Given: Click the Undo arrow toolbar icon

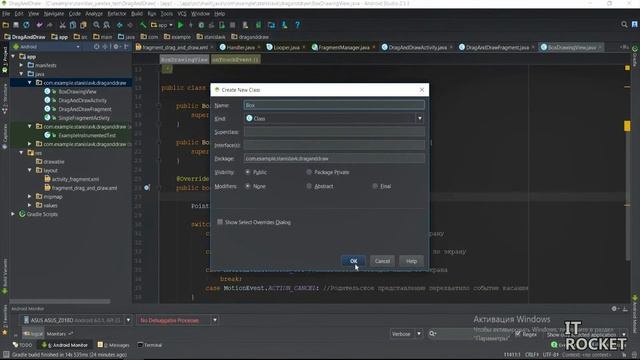Looking at the screenshot, I should 39,25.
